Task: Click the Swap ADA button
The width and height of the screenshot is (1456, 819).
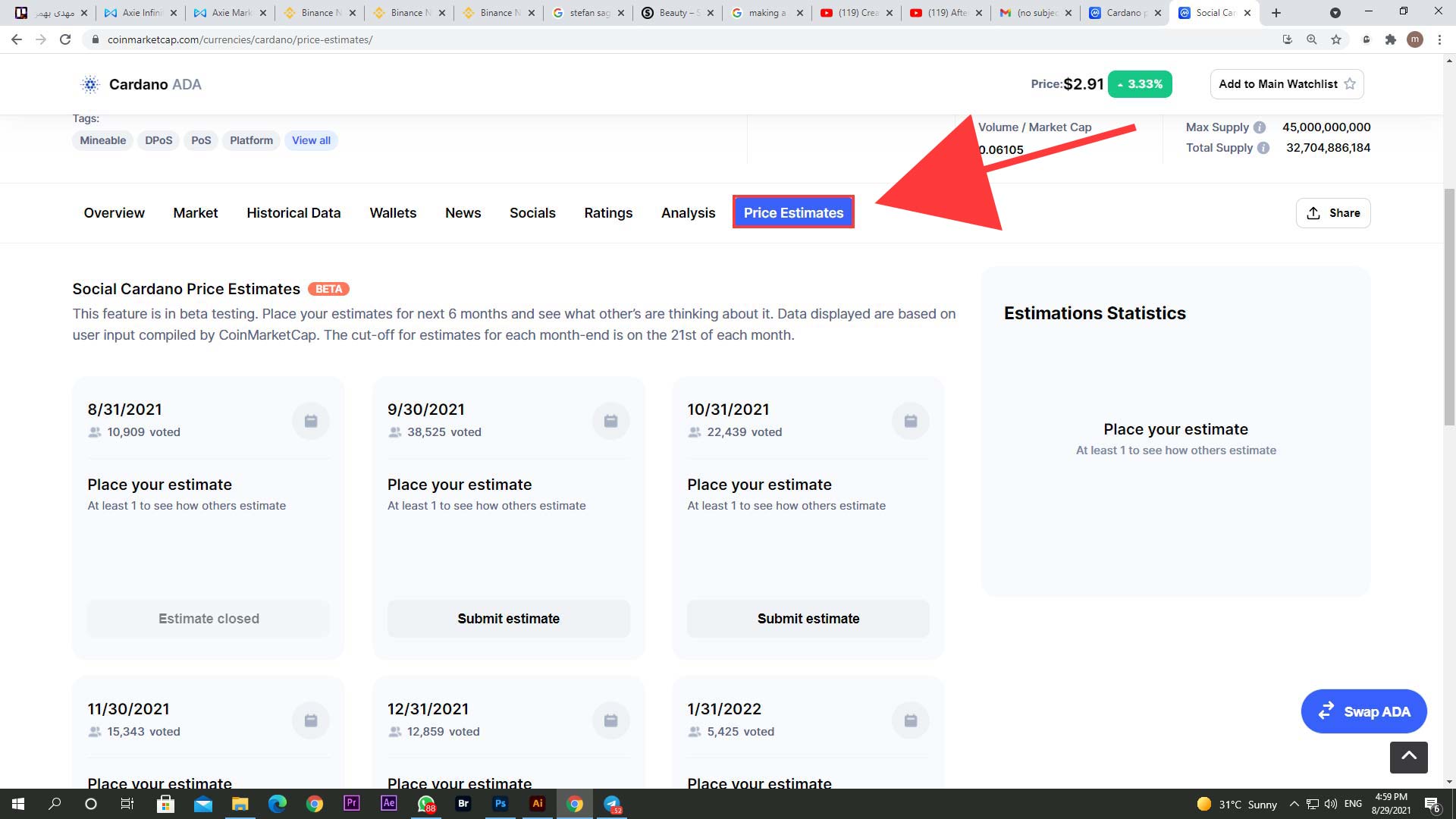Action: coord(1363,711)
